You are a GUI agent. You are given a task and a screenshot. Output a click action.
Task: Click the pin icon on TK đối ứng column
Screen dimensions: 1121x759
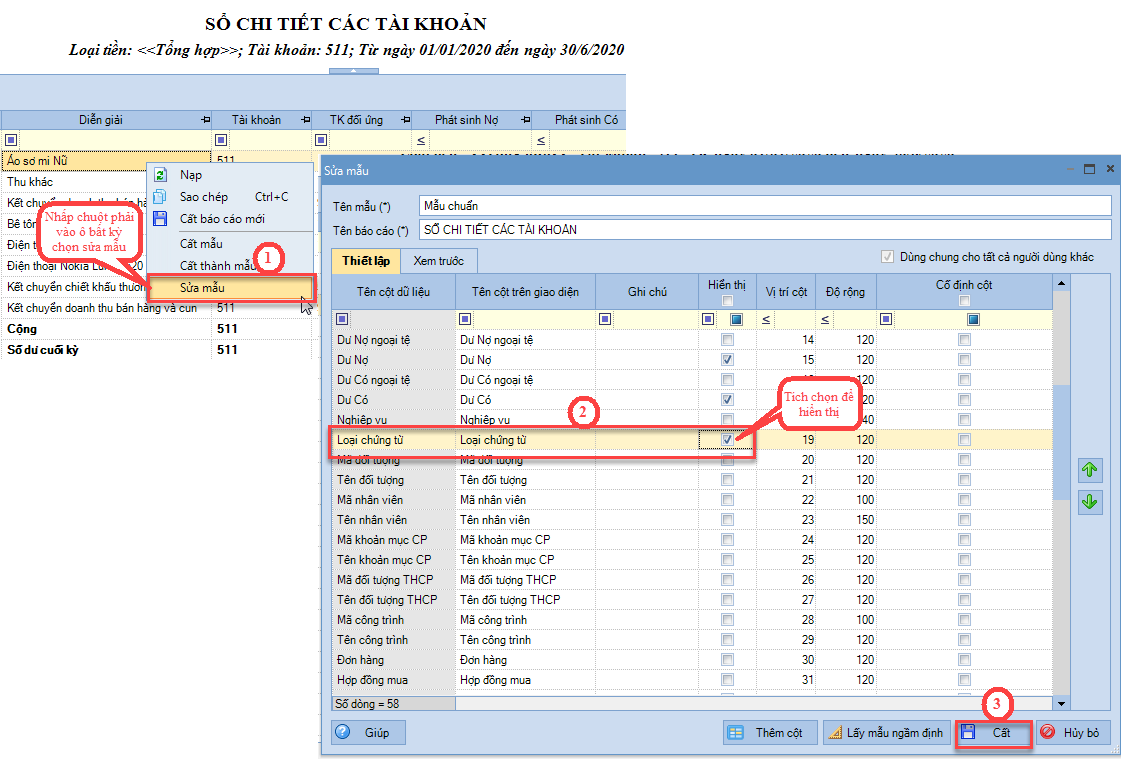point(406,119)
